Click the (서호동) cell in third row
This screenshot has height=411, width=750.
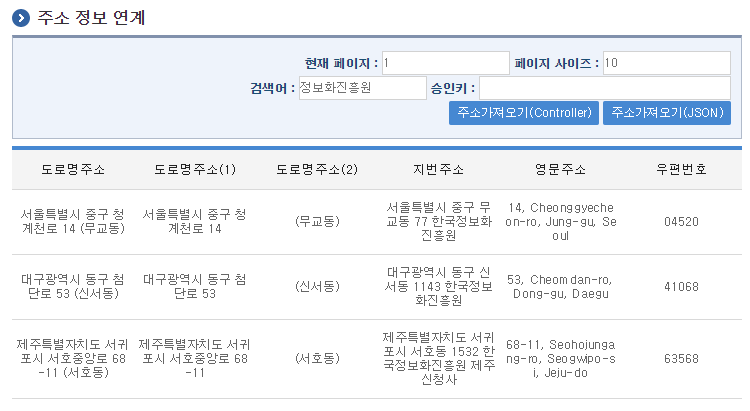pyautogui.click(x=317, y=358)
